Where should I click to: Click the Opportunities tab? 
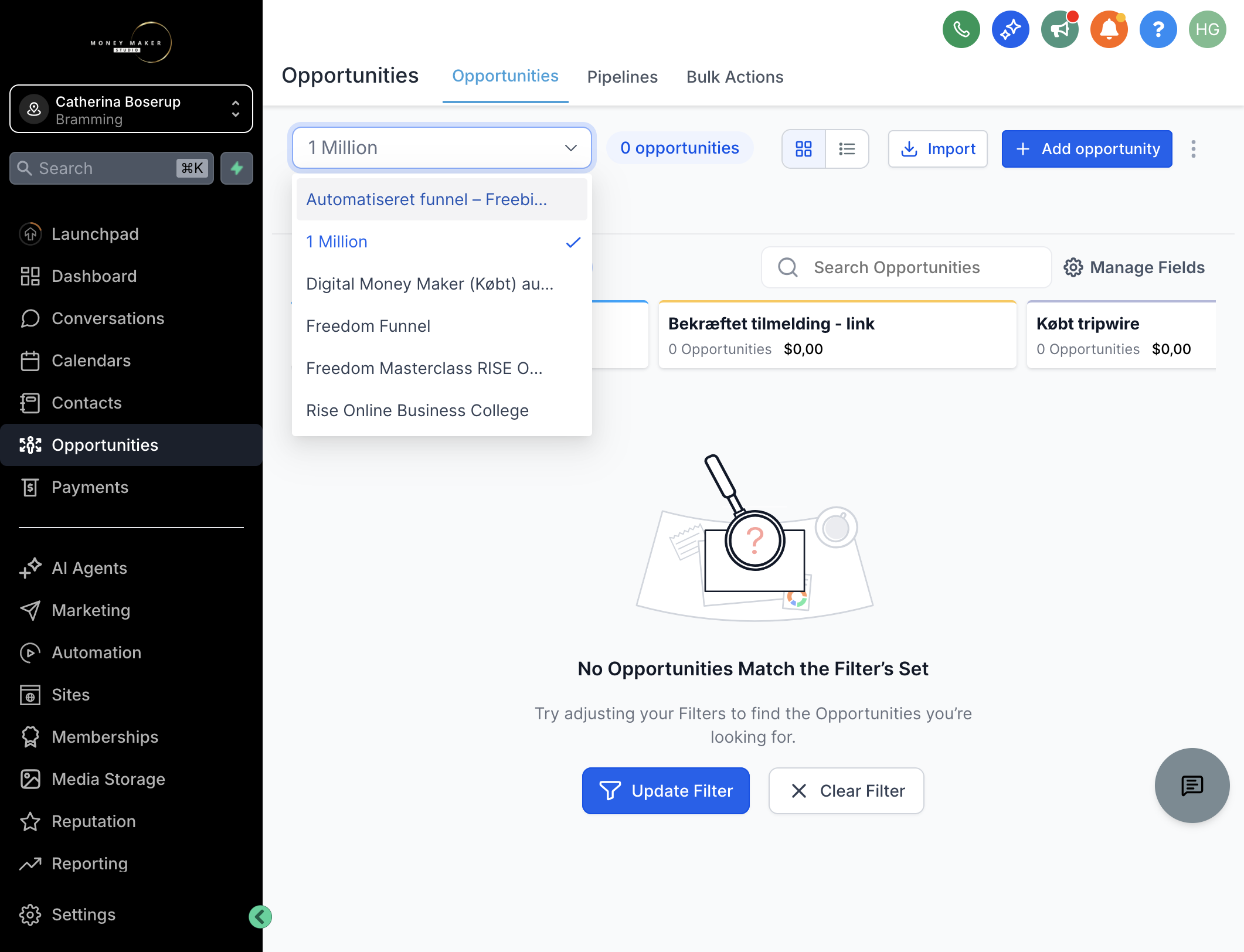(505, 76)
